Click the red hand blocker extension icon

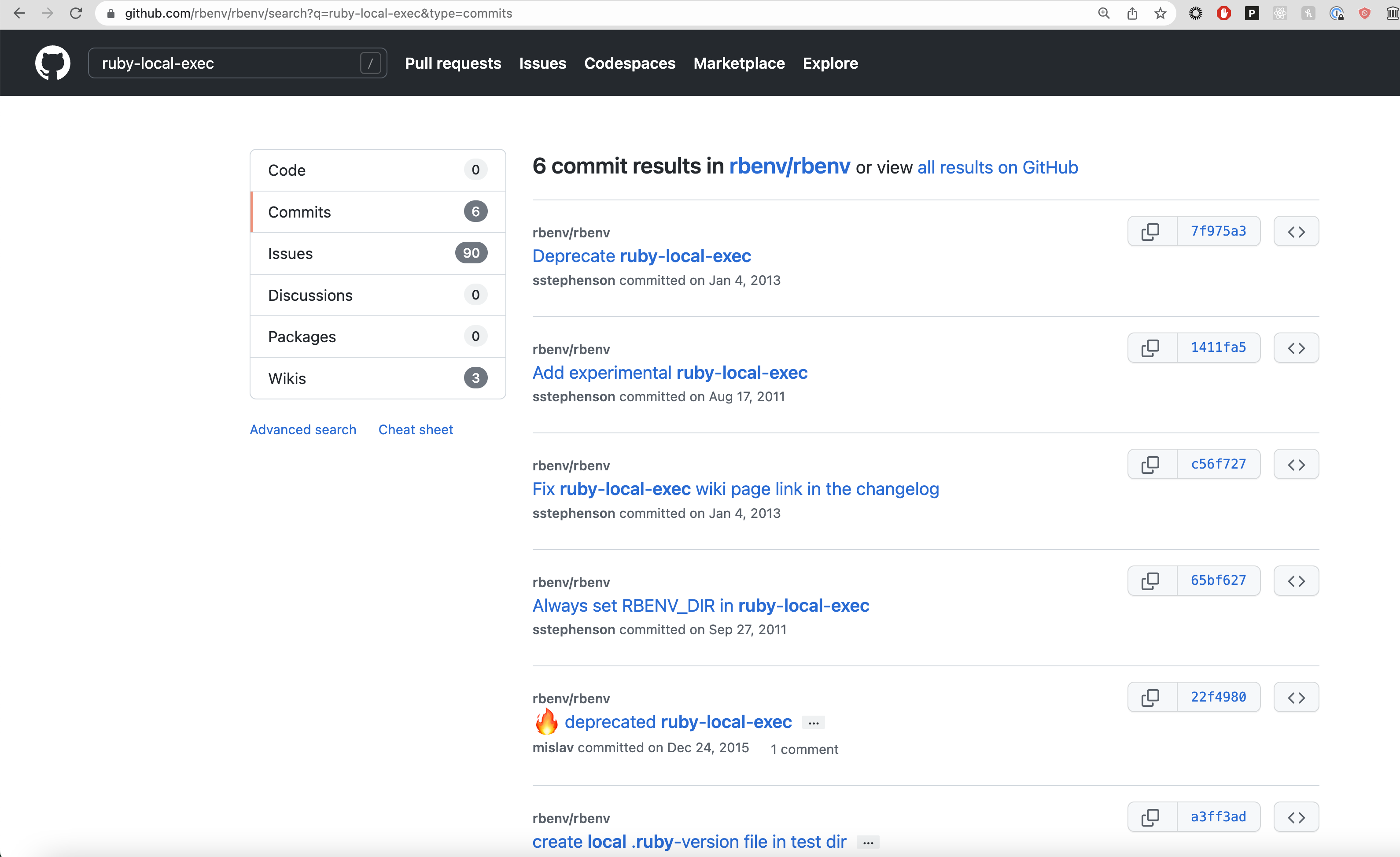1223,13
